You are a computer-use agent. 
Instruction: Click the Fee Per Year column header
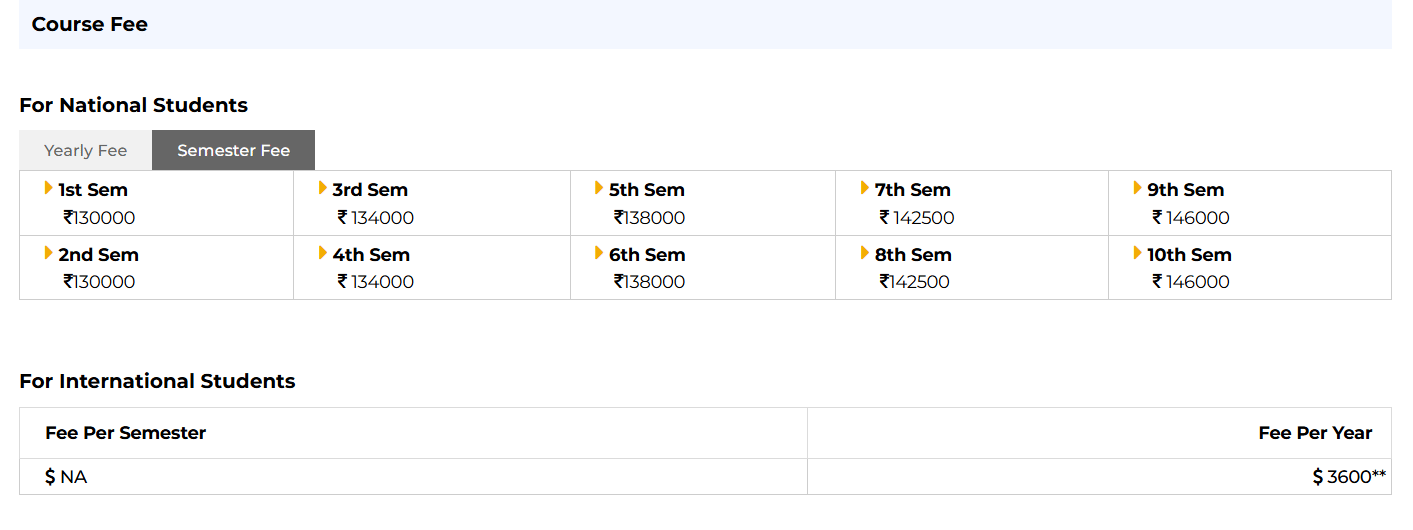point(1315,433)
